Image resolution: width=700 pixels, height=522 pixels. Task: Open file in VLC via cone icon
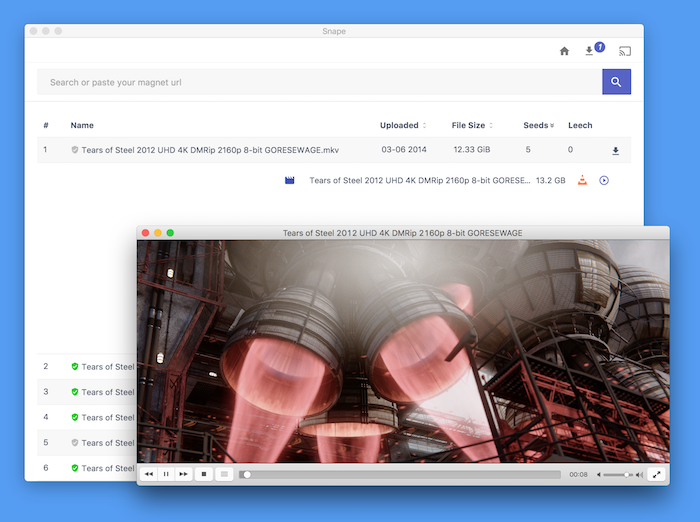pyautogui.click(x=582, y=180)
